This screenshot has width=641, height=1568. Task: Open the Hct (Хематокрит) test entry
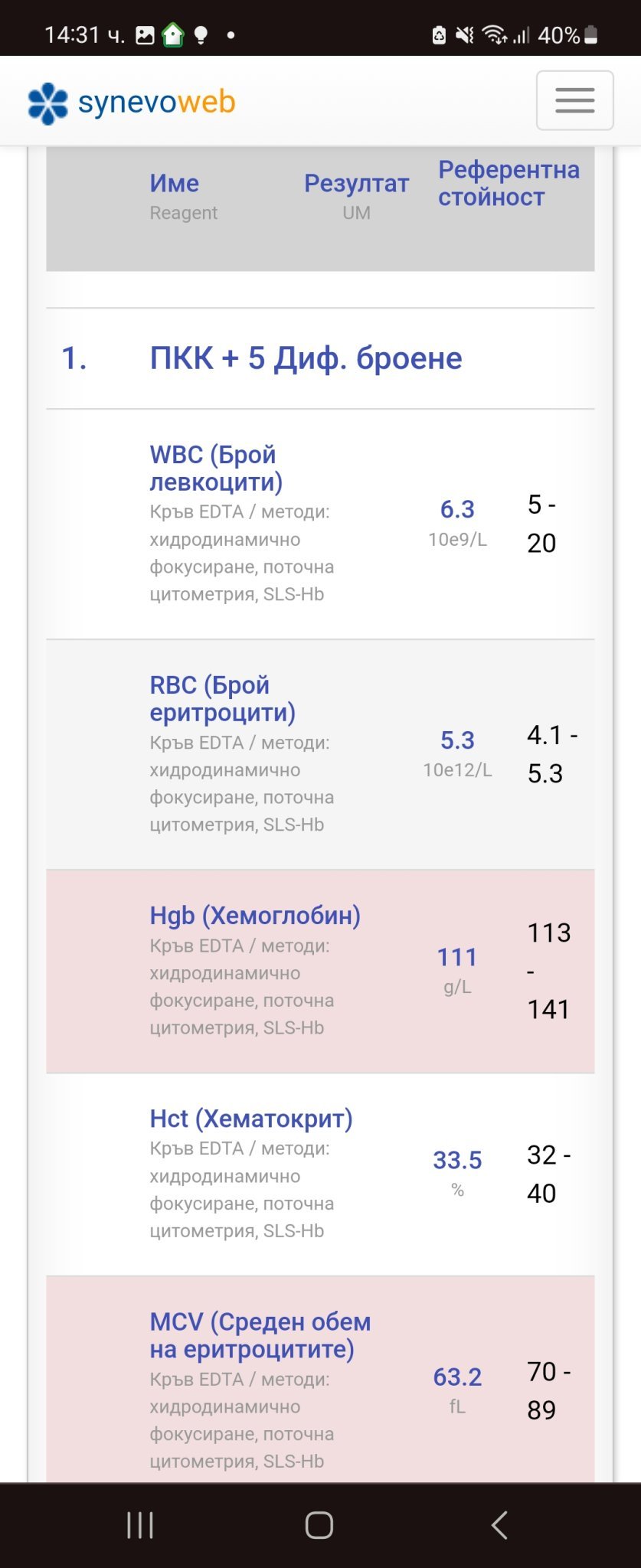click(x=251, y=1119)
